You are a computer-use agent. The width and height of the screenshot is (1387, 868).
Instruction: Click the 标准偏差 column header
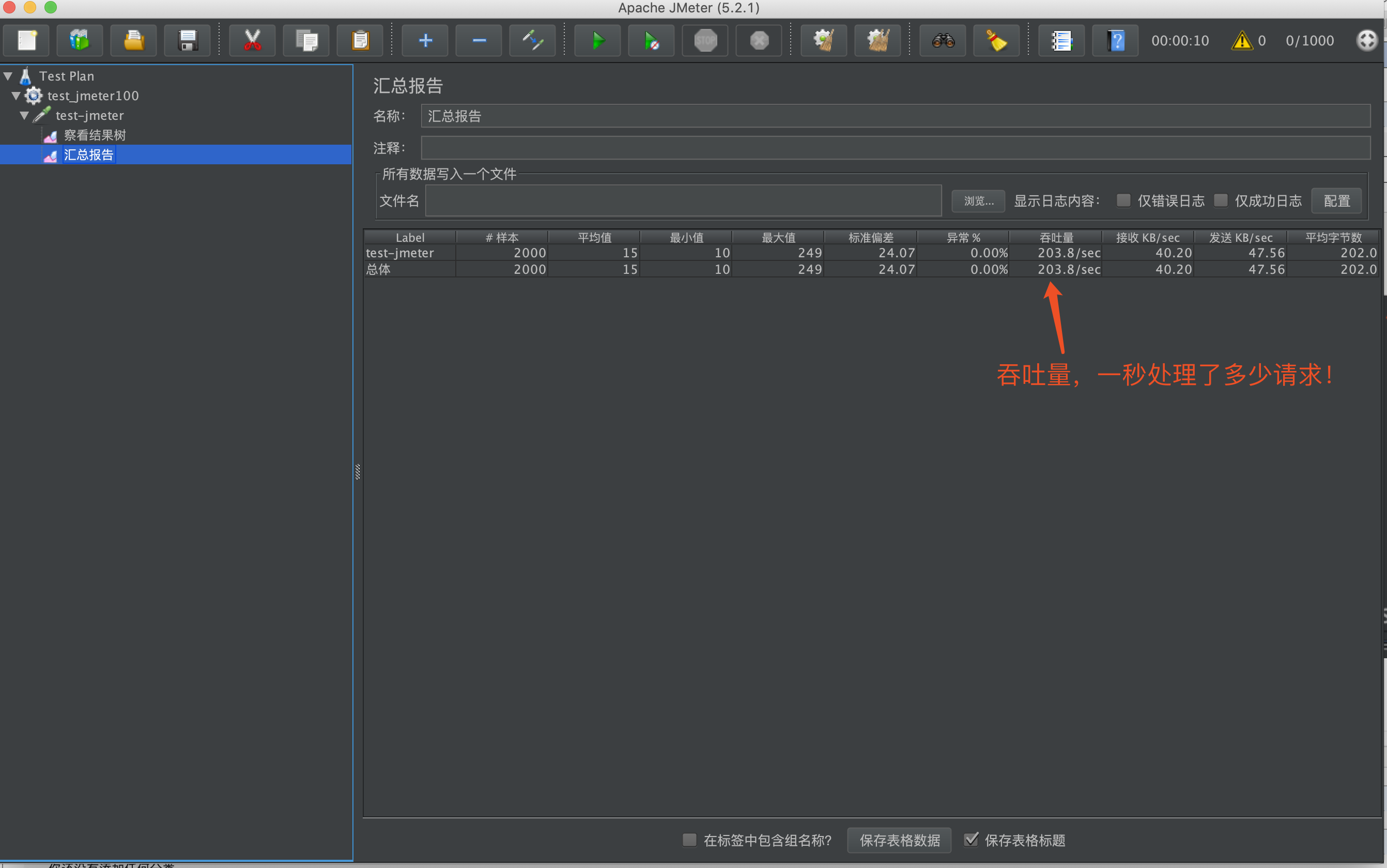point(871,237)
